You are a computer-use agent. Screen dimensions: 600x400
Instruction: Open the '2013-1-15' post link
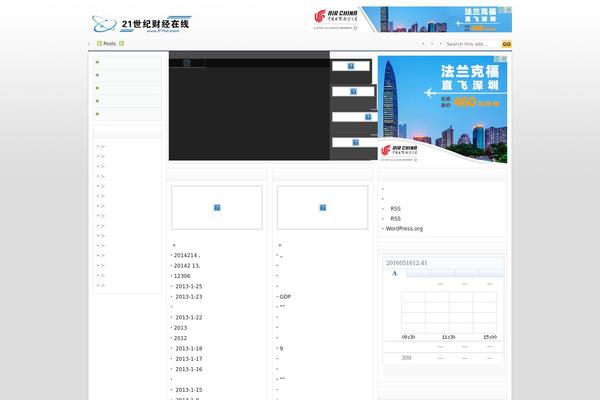[x=189, y=390]
